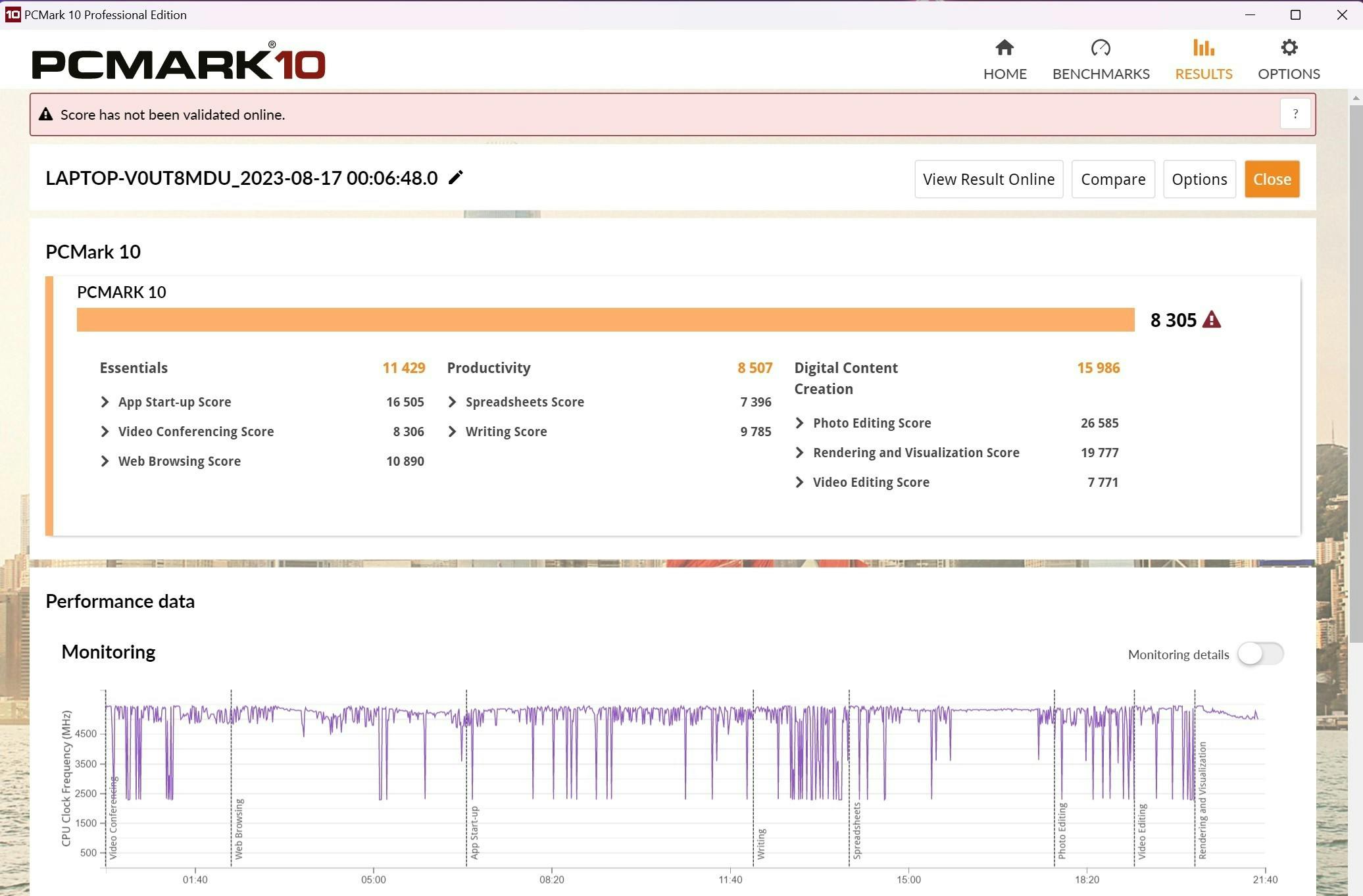Screen dimensions: 1363x896
Task: Click the result name LAPTOP-V0UT8MDU text
Action: point(241,178)
